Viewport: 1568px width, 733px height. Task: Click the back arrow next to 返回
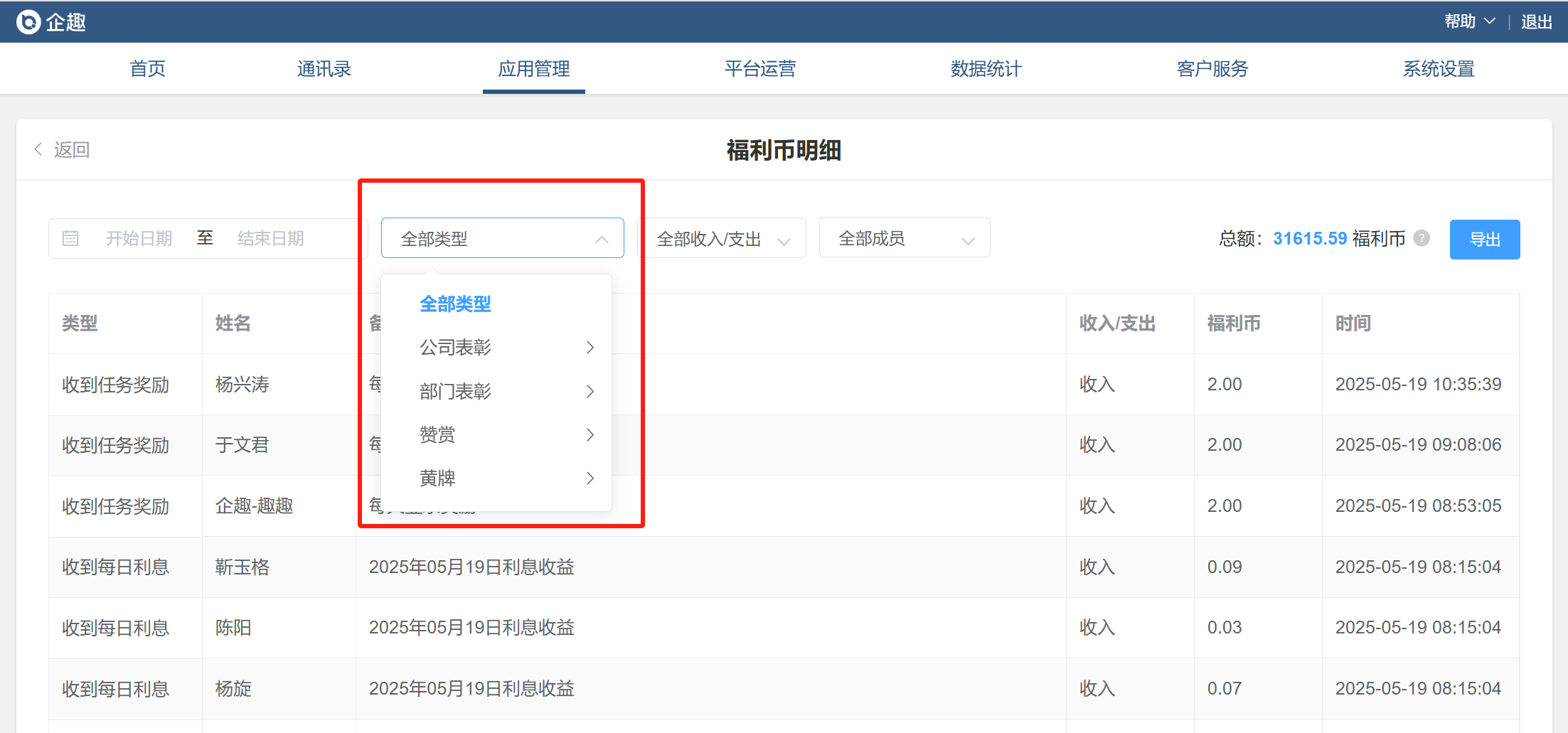tap(38, 149)
